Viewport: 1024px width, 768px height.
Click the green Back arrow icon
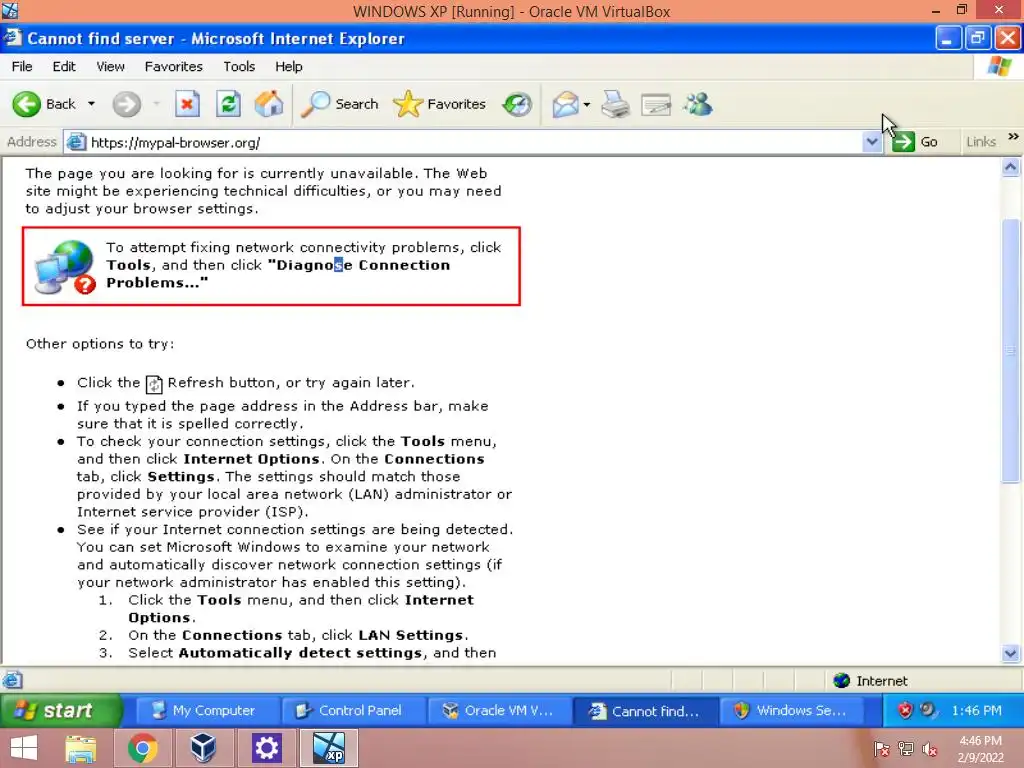pos(27,104)
